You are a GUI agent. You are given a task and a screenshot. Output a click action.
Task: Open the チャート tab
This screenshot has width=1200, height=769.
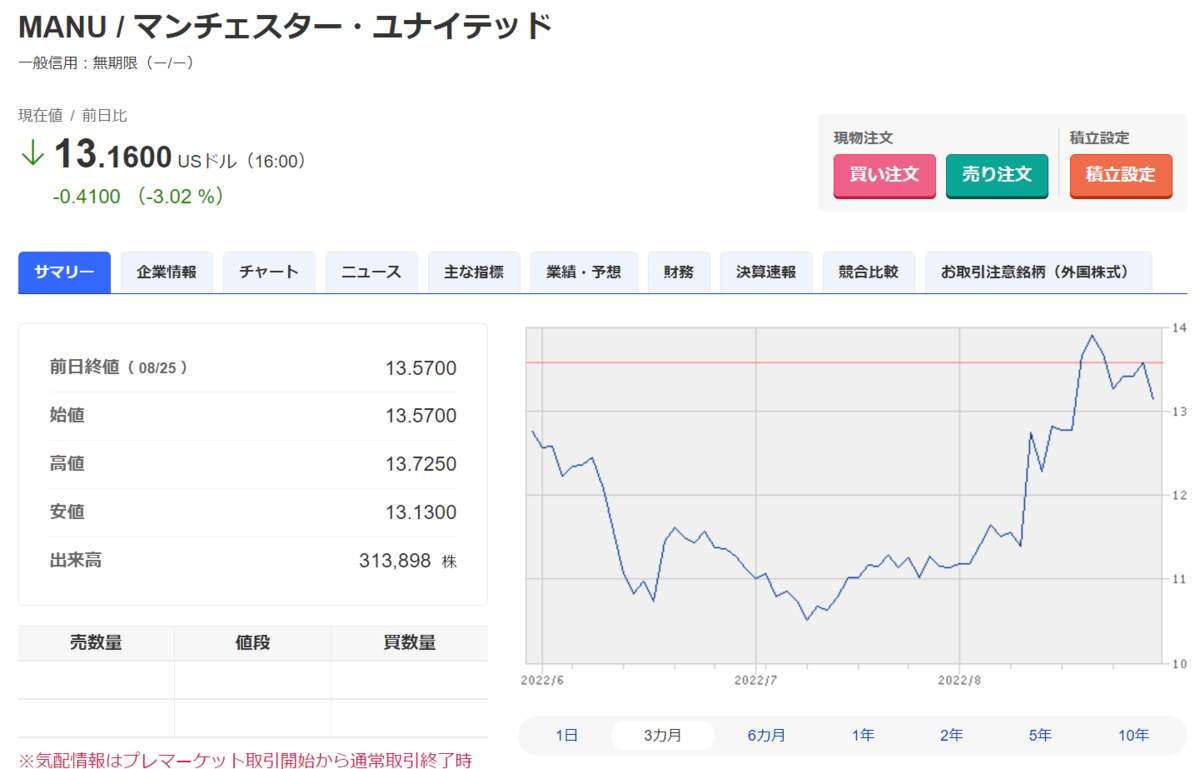point(269,272)
